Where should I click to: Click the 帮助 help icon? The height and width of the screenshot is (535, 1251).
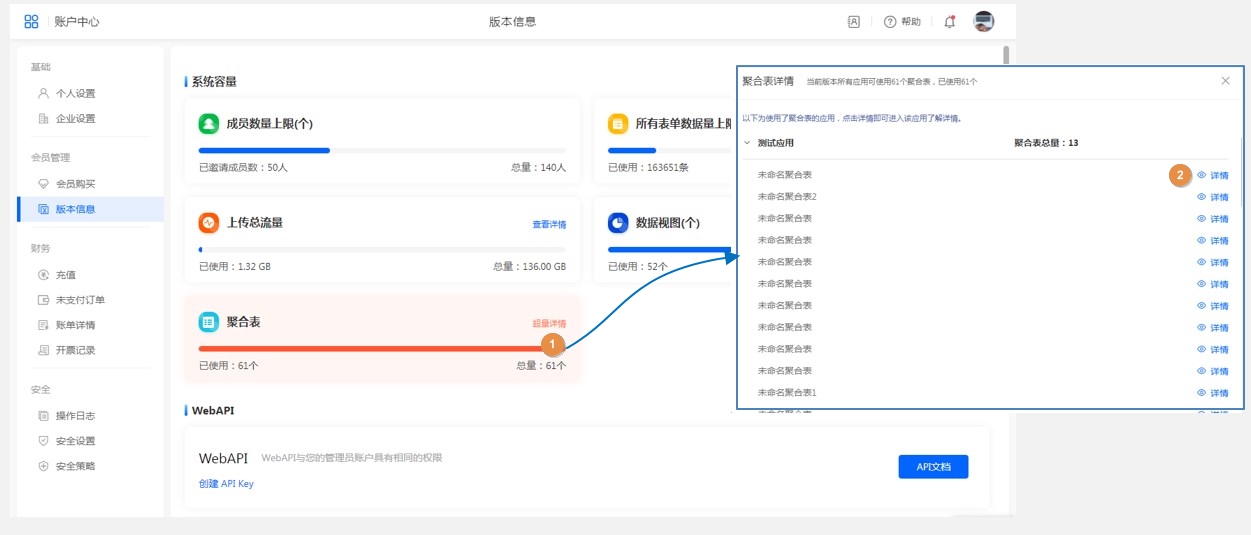(x=890, y=22)
